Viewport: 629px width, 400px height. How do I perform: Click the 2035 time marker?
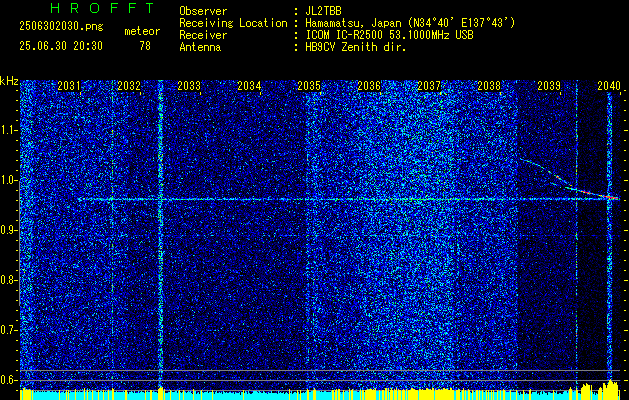click(x=309, y=85)
